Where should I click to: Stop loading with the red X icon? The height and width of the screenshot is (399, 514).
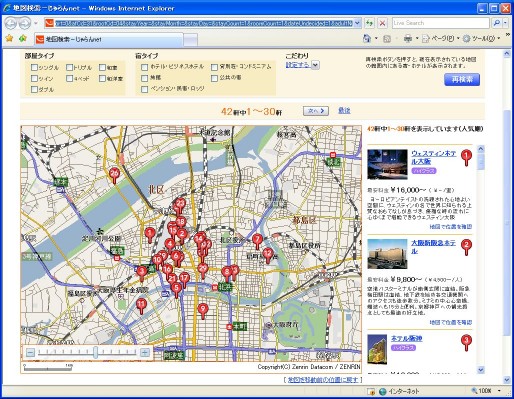(382, 23)
